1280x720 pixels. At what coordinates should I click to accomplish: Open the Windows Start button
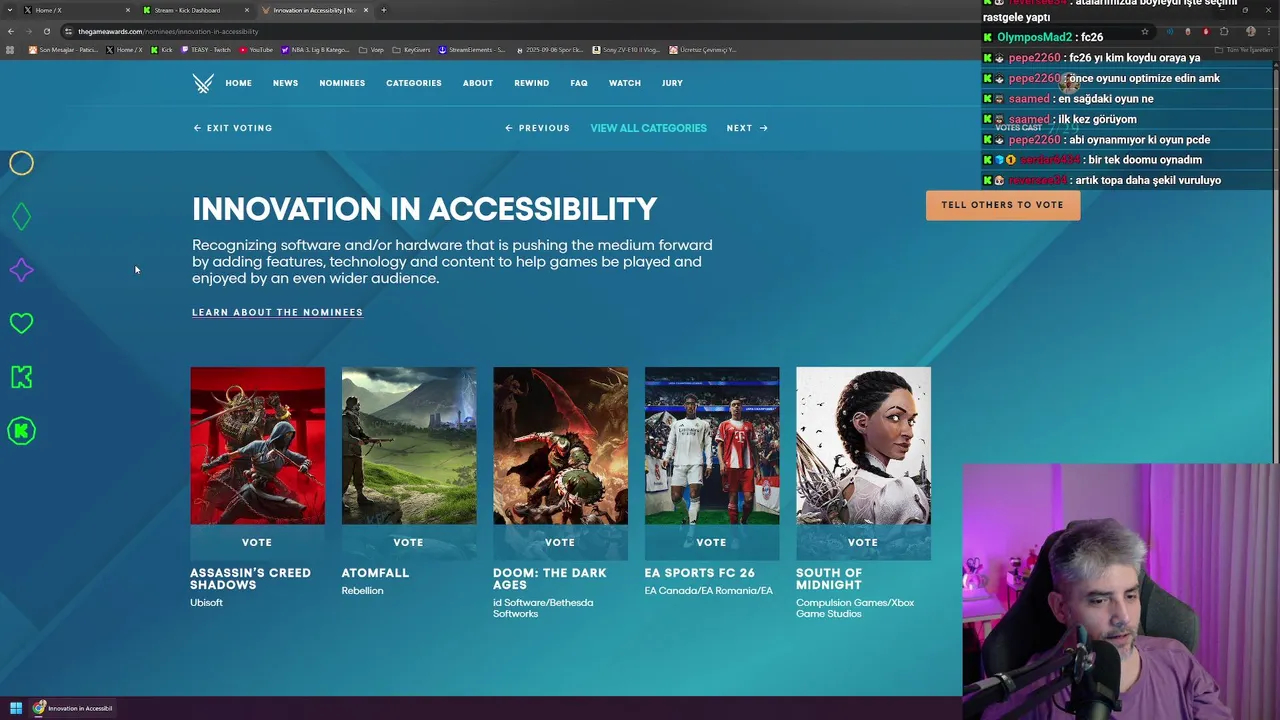coord(16,708)
